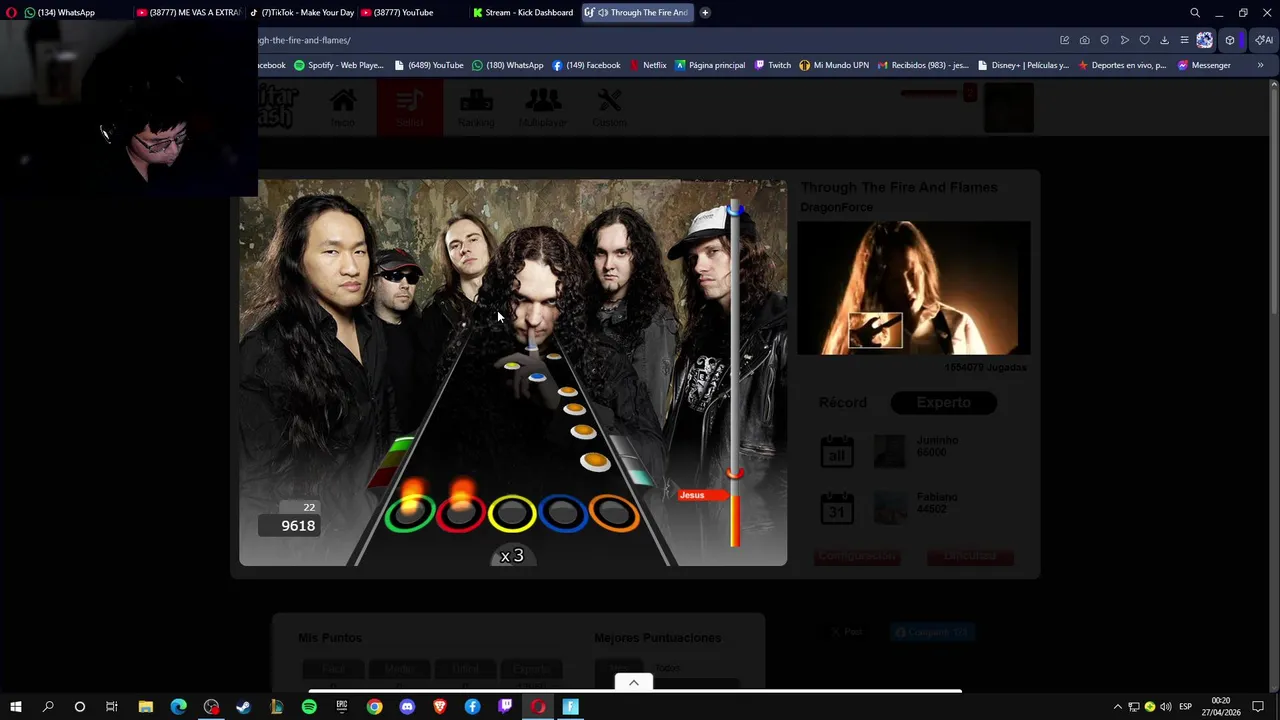The image size is (1280, 720).
Task: Expand the page panel with the up chevron
Action: [x=633, y=683]
